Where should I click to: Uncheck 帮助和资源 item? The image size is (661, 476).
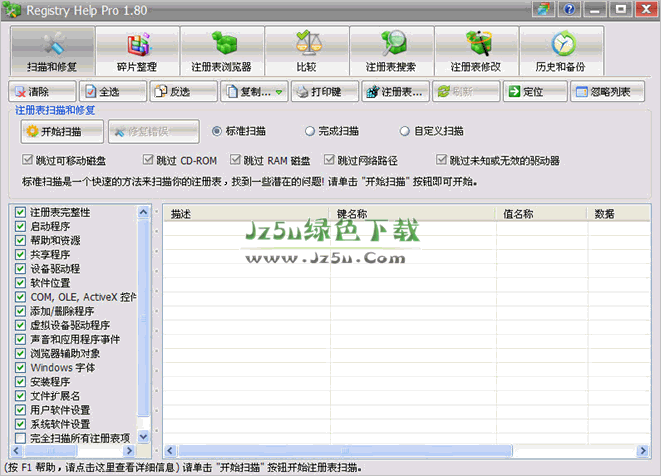tap(20, 240)
